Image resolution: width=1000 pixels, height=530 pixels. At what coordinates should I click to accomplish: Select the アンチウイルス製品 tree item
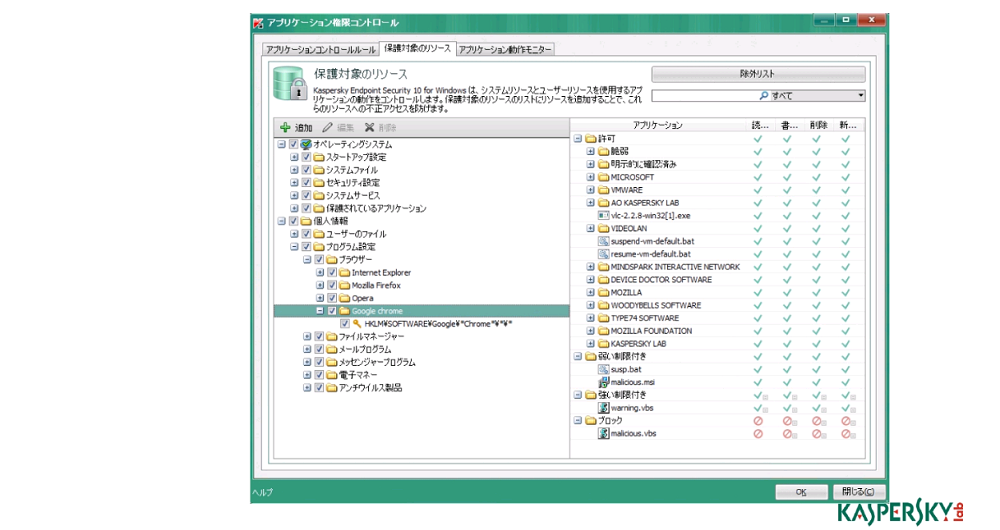point(371,388)
